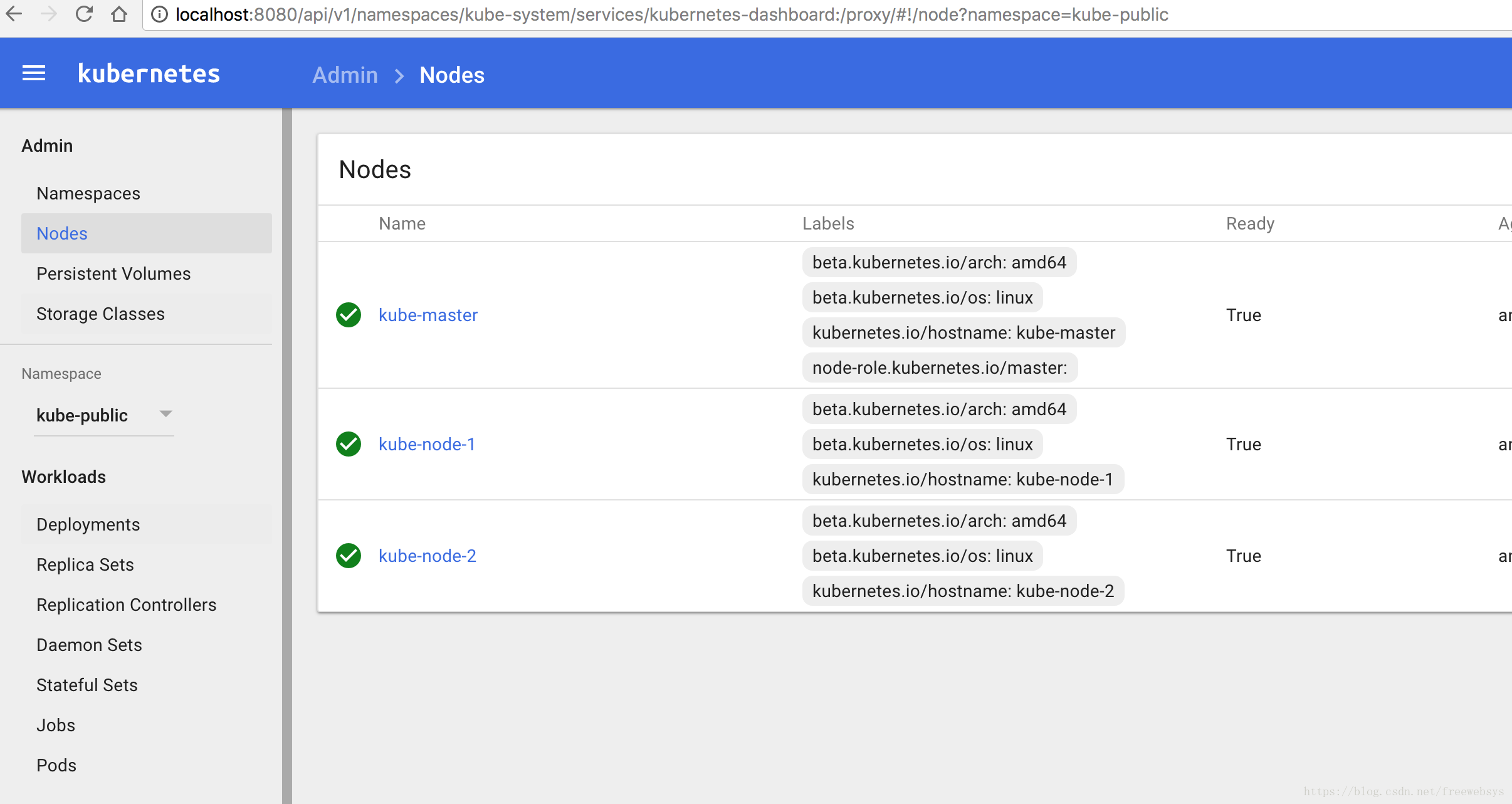
Task: Click the browser back arrow
Action: tap(14, 14)
